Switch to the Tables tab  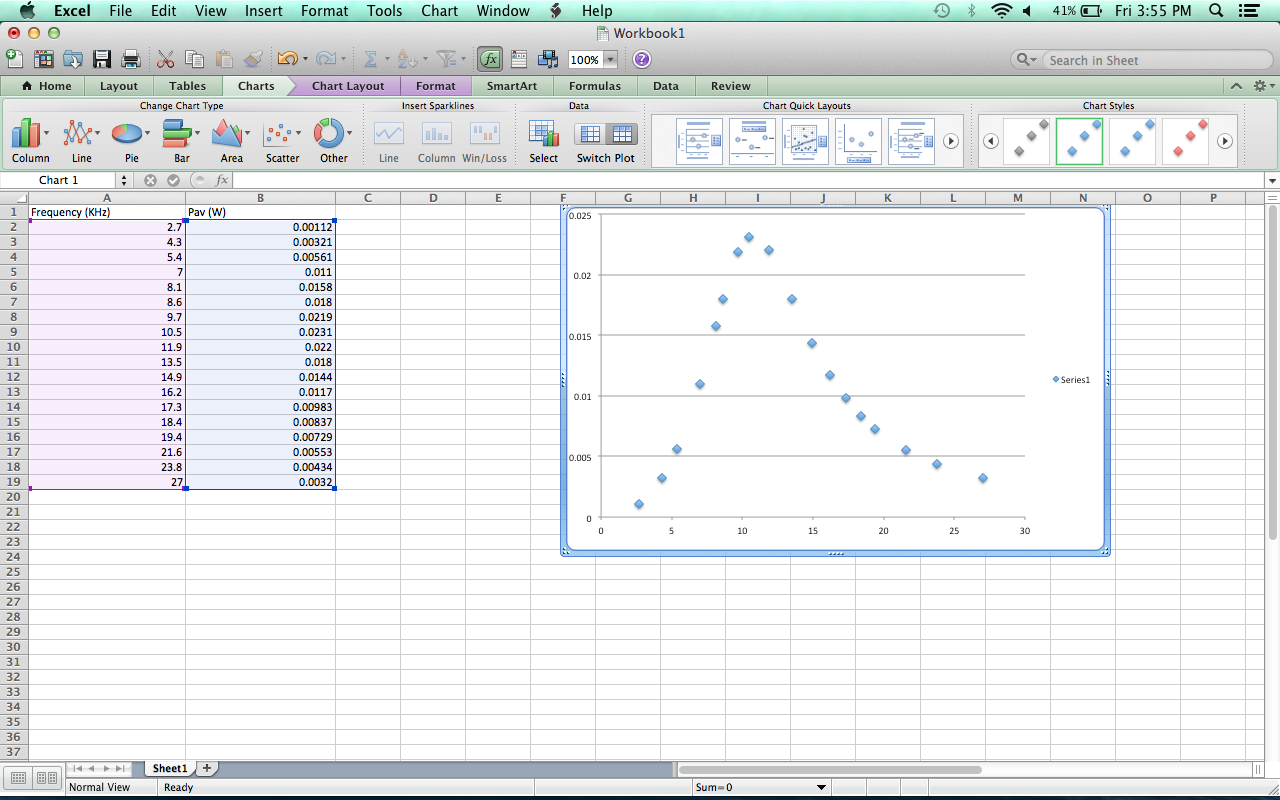pyautogui.click(x=187, y=86)
